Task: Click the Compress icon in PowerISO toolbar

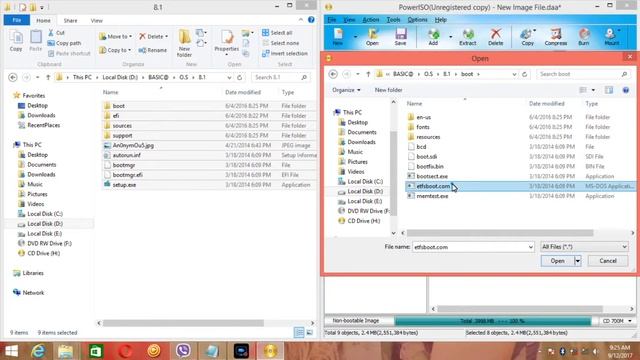Action: tap(556, 36)
